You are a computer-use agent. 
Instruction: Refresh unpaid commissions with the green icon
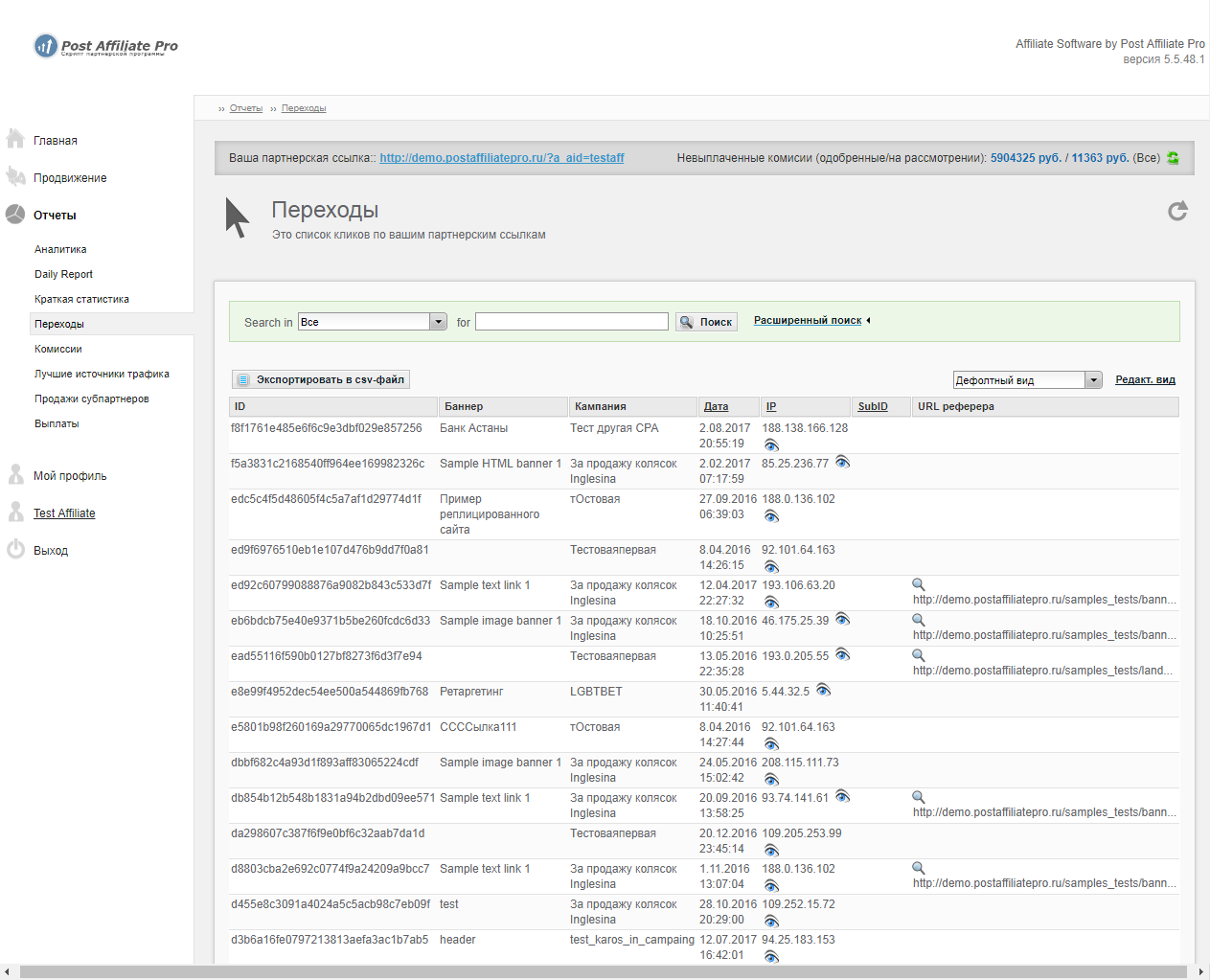pyautogui.click(x=1173, y=158)
